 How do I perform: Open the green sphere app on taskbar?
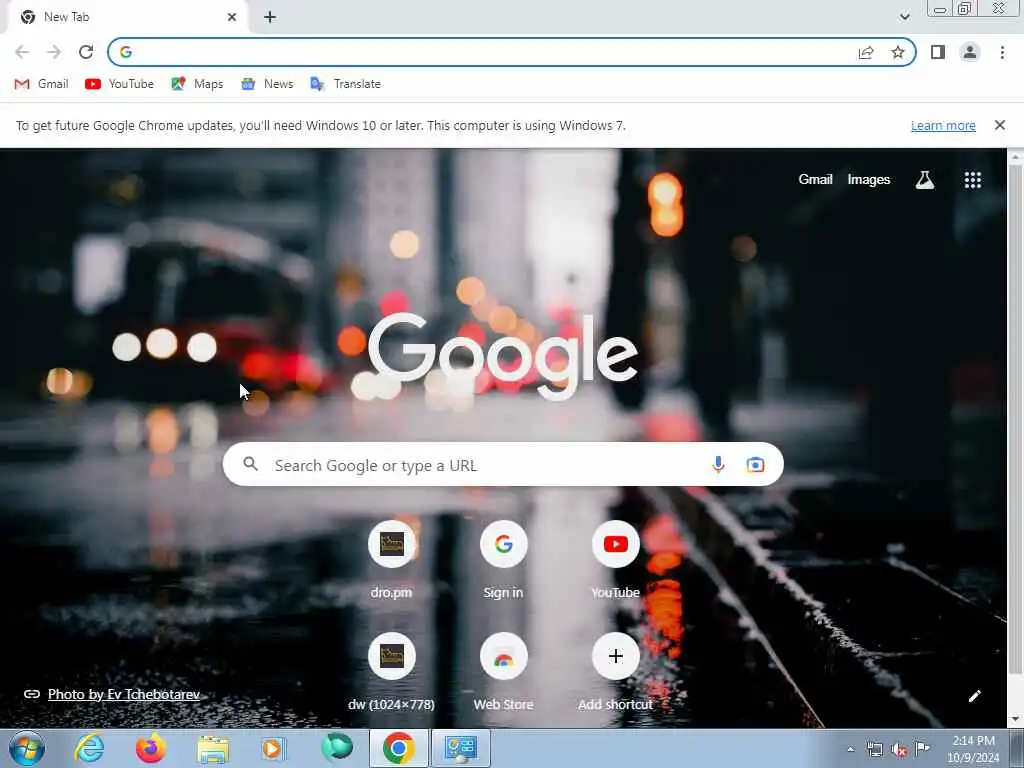pos(336,747)
